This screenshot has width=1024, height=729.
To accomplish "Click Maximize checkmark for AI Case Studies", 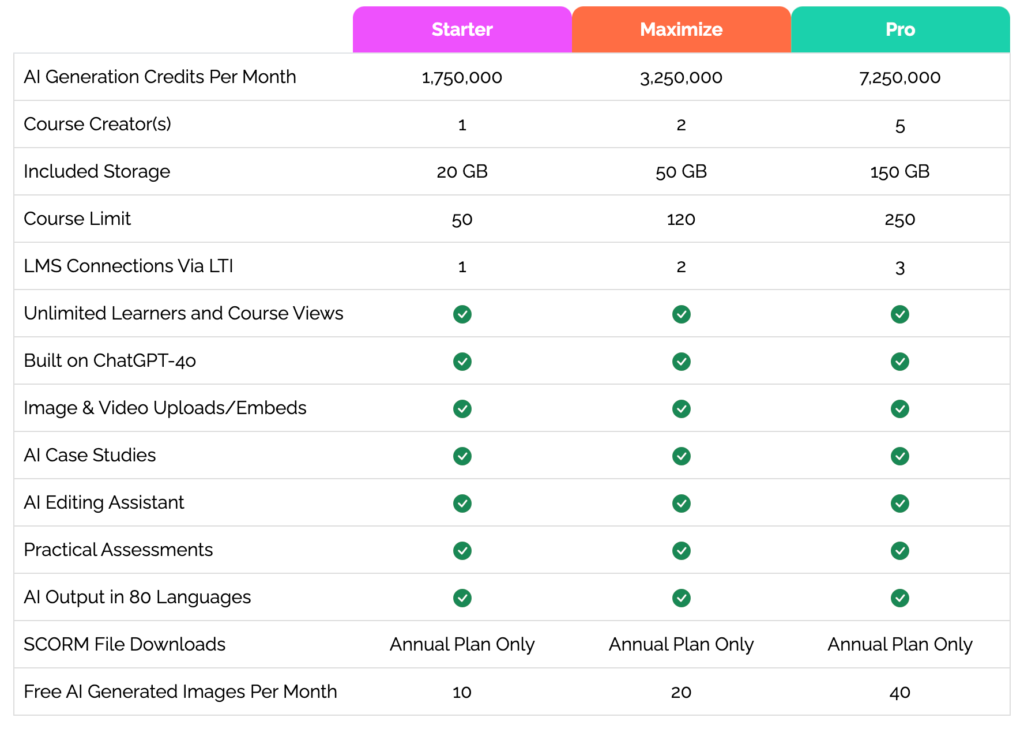I will tap(681, 456).
